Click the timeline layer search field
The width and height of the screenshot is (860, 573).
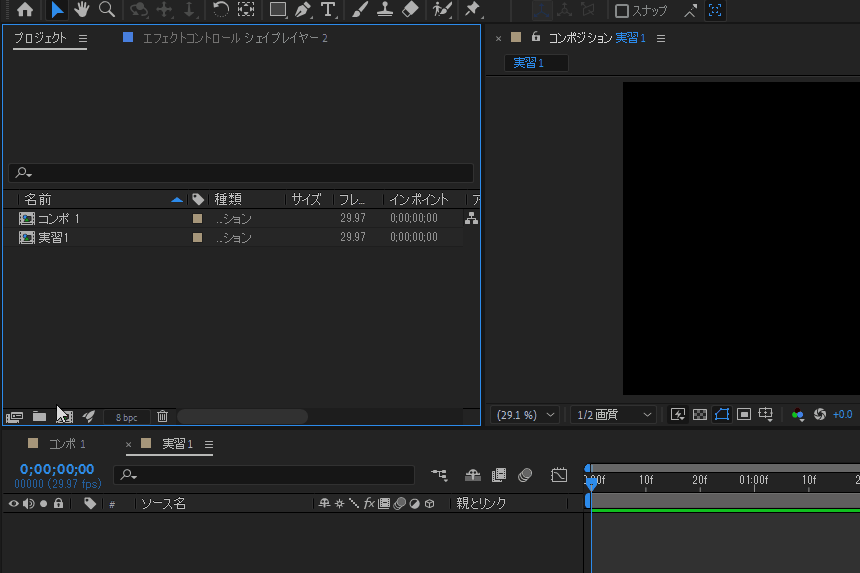(264, 475)
